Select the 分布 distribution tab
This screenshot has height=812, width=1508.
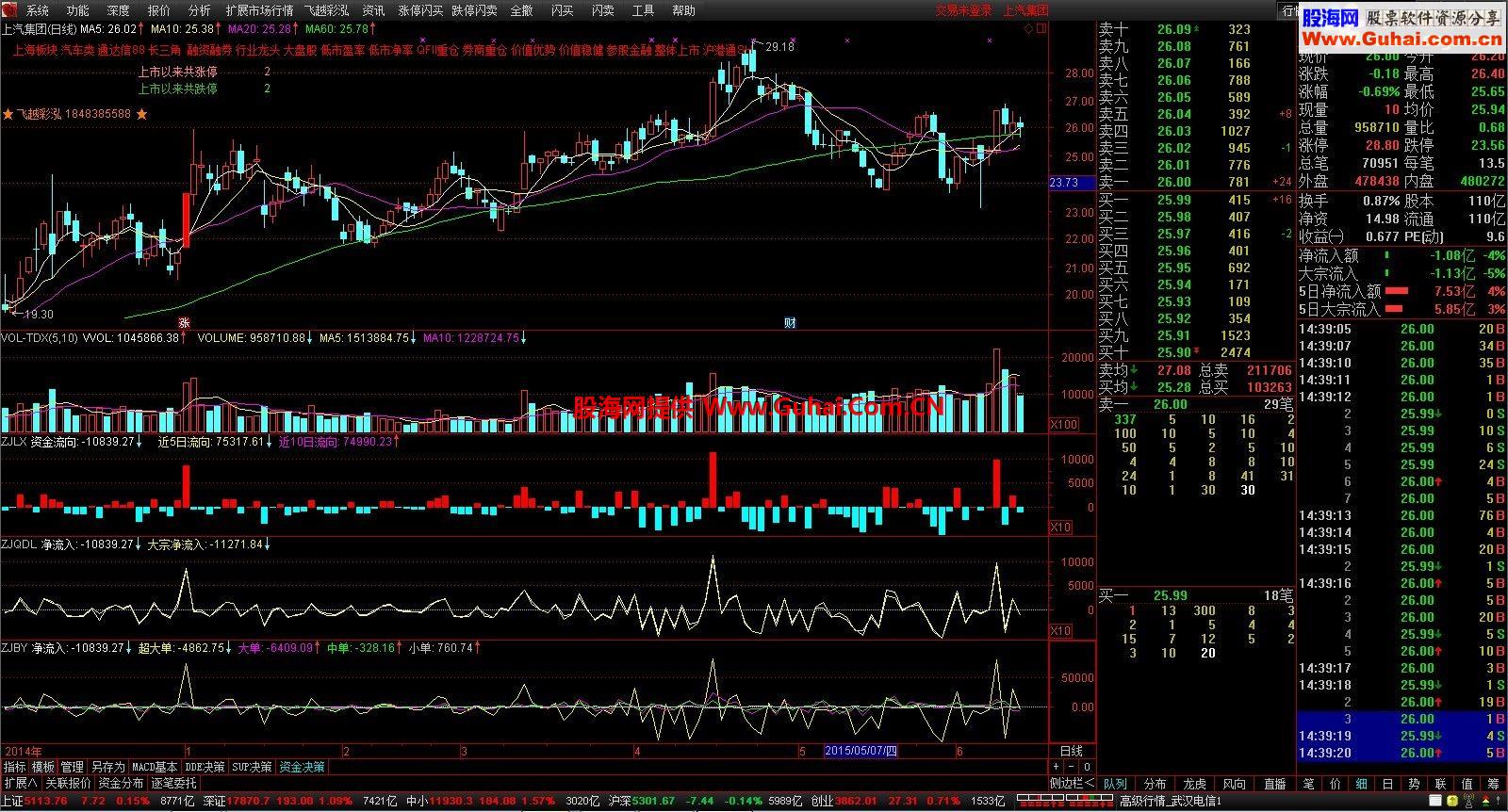click(x=1155, y=784)
